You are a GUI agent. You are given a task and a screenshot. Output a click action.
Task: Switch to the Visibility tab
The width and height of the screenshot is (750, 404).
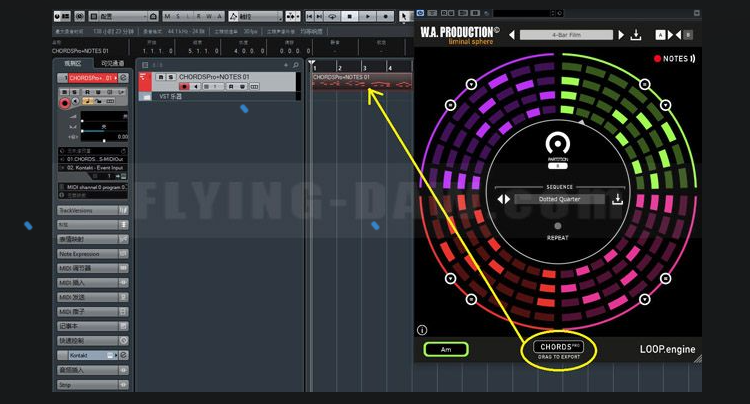point(112,63)
